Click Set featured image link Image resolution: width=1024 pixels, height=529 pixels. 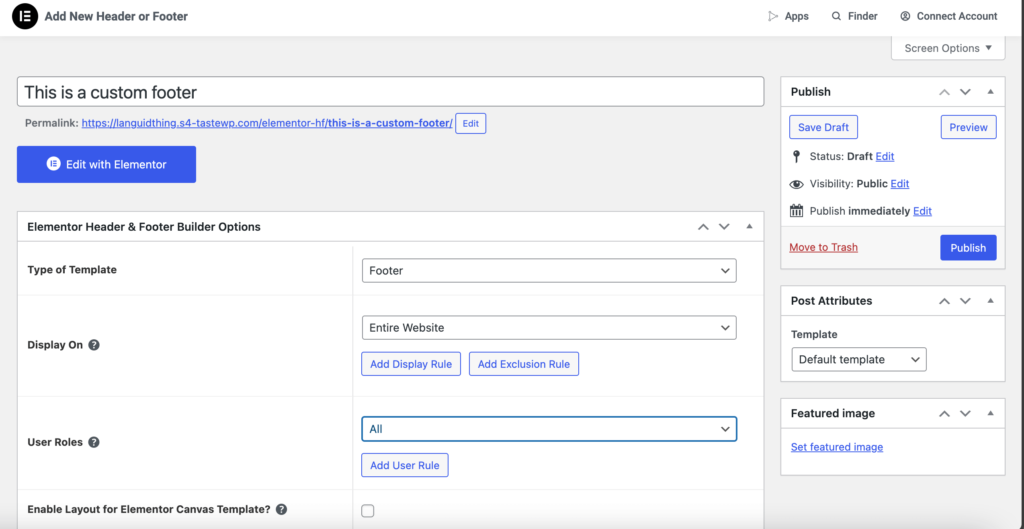(837, 447)
